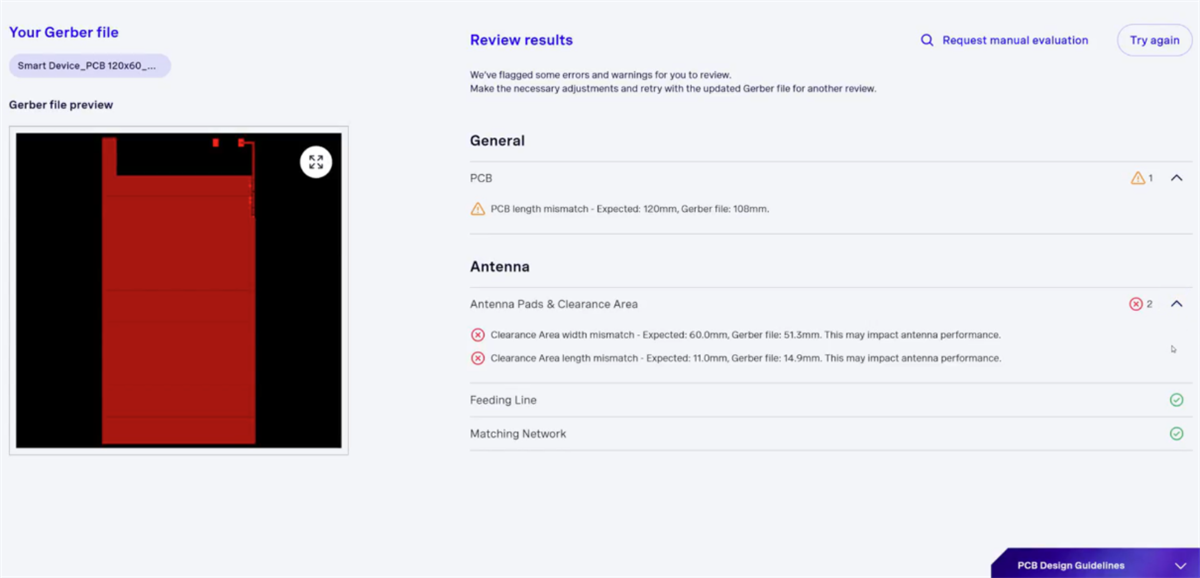Click warning triangle beside PCB length mismatch message
This screenshot has width=1200, height=578.
pos(478,209)
